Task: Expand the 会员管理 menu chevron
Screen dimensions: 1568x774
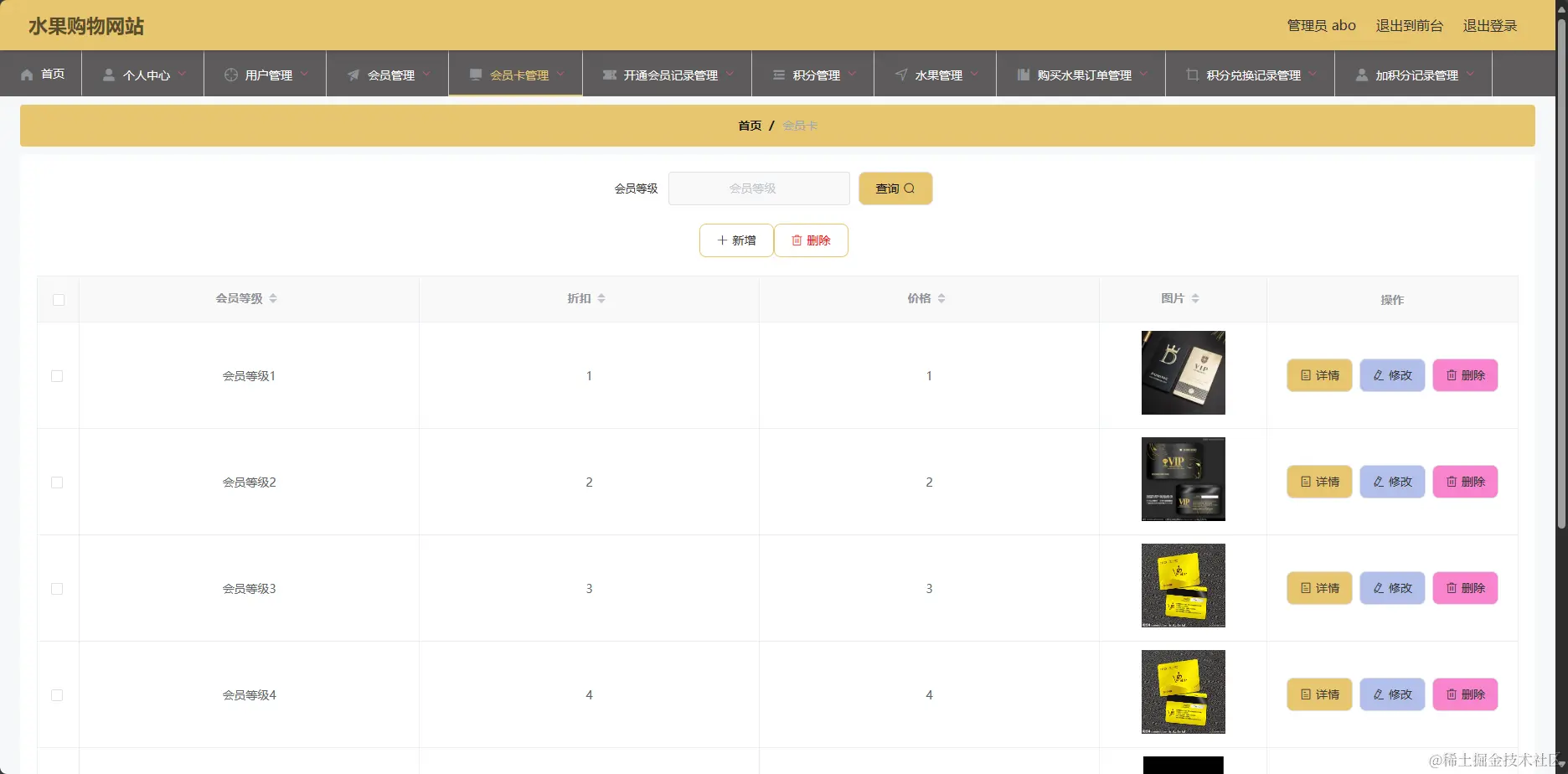Action: pos(426,74)
